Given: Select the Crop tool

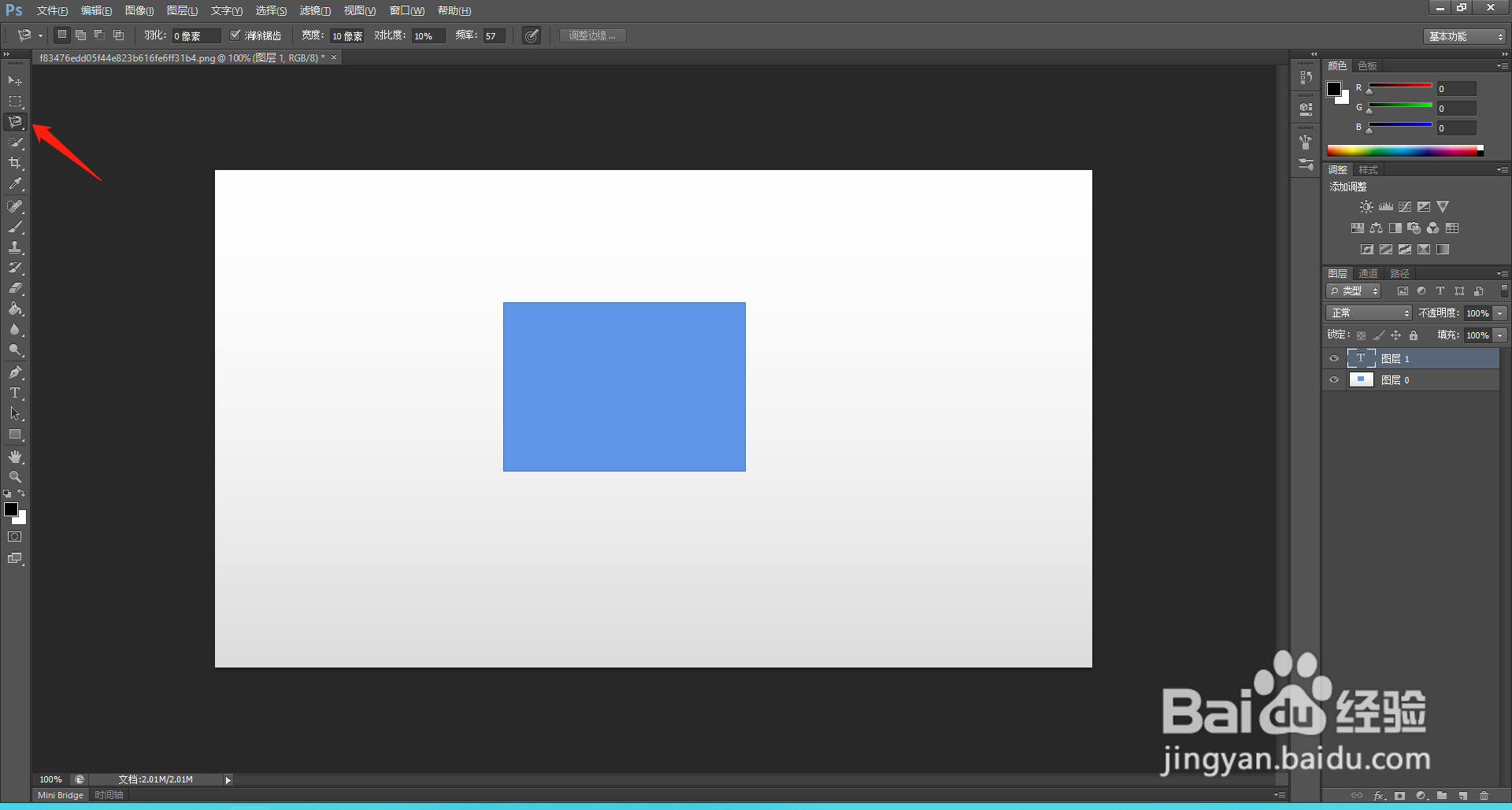Looking at the screenshot, I should [x=15, y=163].
